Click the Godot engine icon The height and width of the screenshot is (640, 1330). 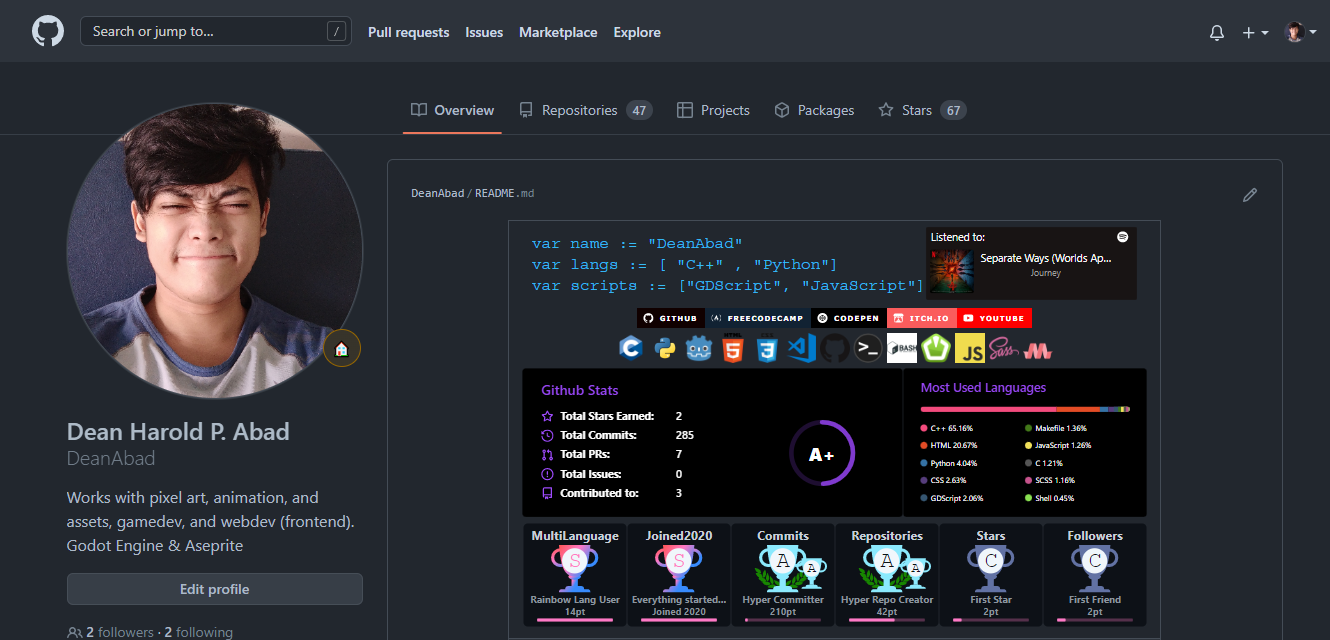coord(699,348)
